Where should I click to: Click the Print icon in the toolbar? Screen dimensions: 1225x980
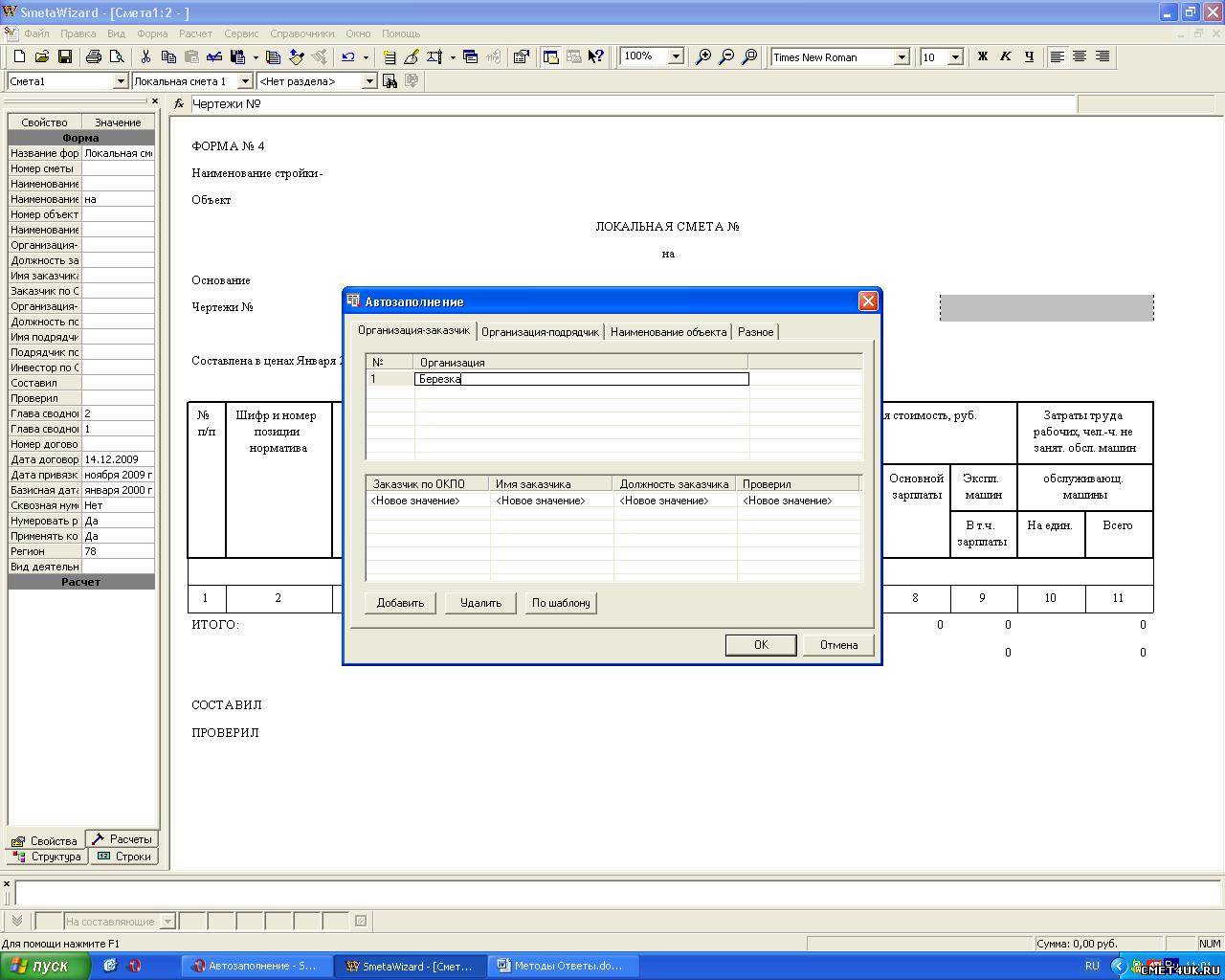pyautogui.click(x=94, y=57)
